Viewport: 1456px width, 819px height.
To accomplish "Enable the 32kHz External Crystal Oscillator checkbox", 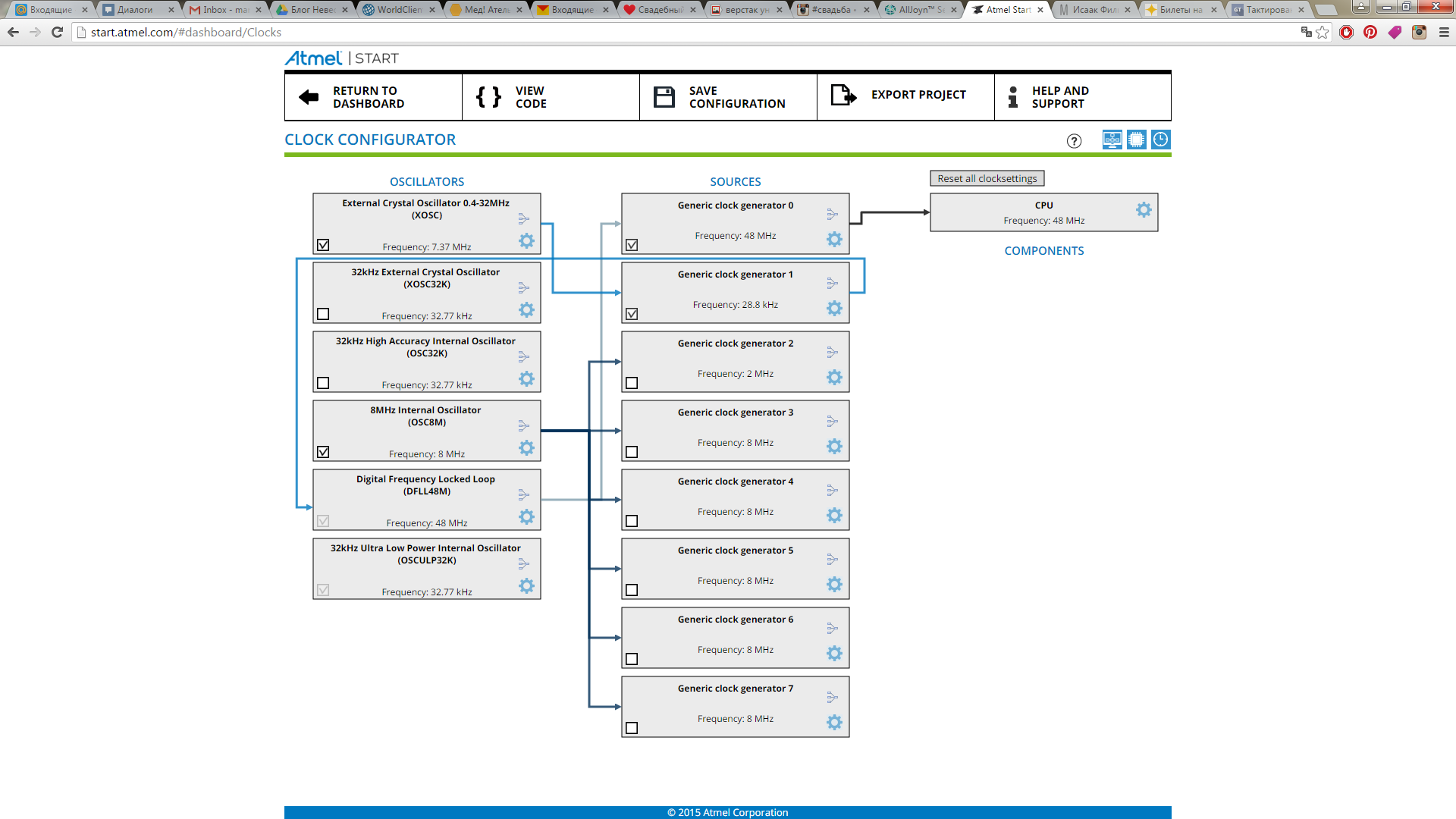I will pyautogui.click(x=323, y=314).
